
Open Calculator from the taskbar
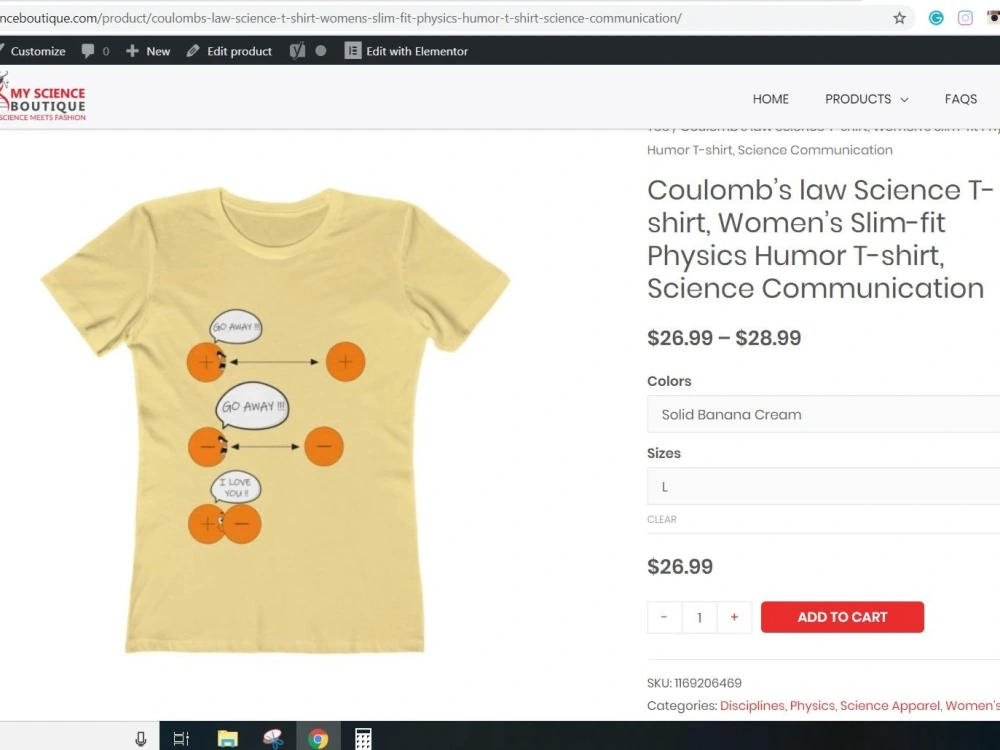point(364,739)
